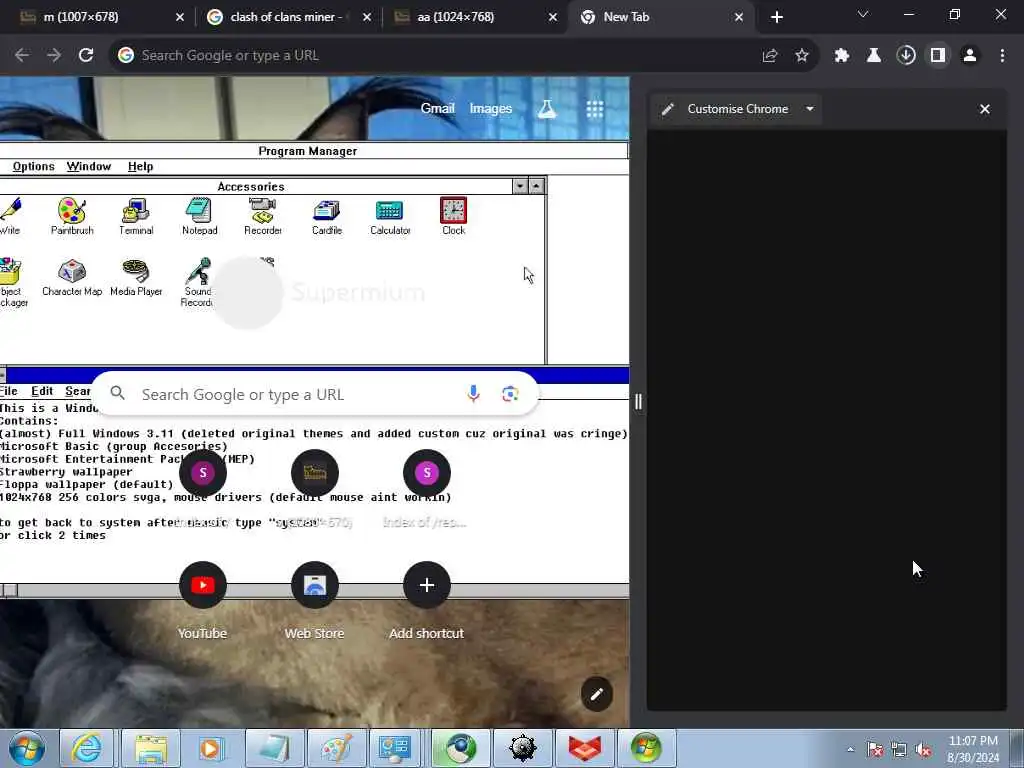Click the voice search microphone icon

(473, 394)
